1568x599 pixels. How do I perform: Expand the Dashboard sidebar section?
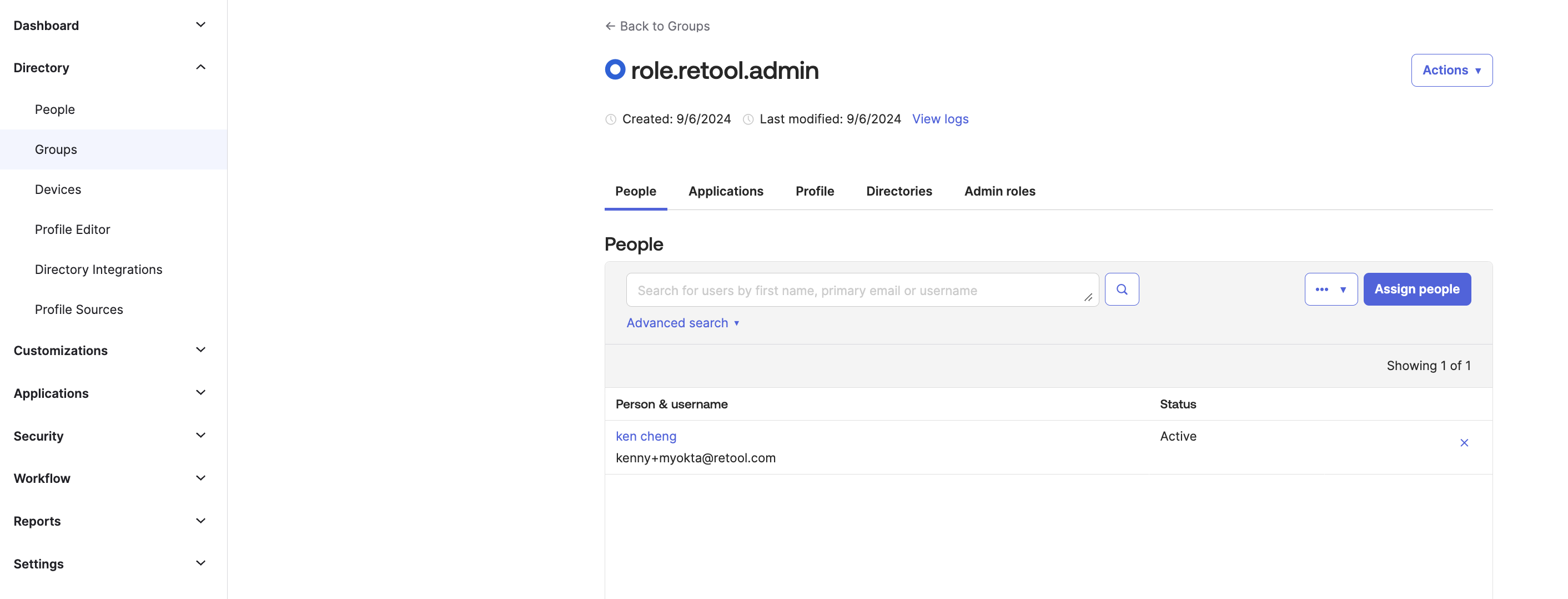pos(200,25)
